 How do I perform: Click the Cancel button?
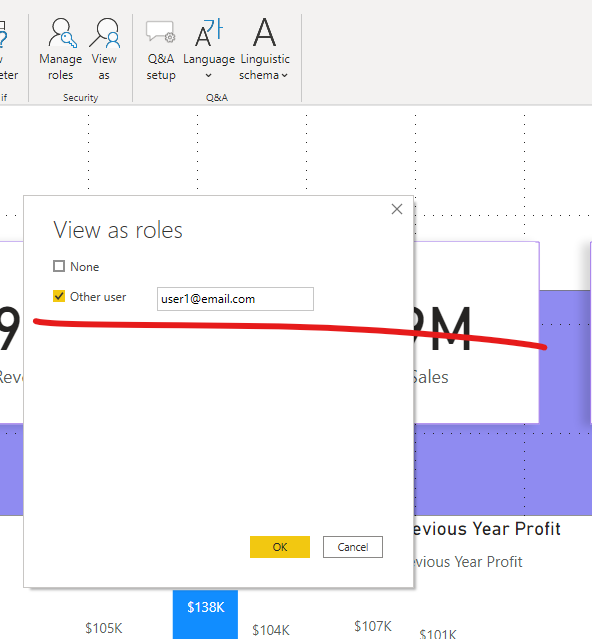click(353, 547)
